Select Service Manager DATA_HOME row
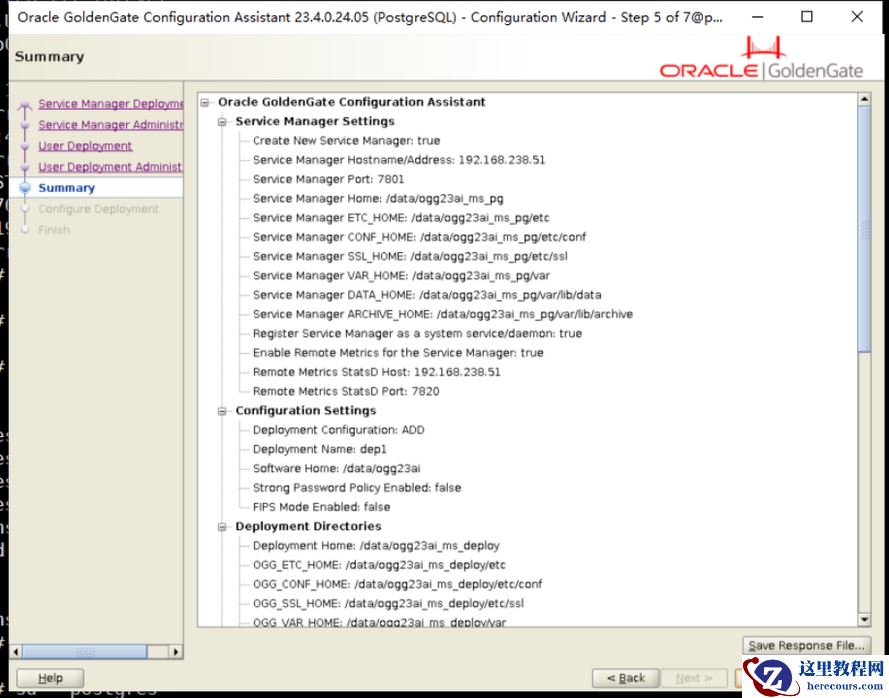The image size is (889, 698). (x=427, y=295)
